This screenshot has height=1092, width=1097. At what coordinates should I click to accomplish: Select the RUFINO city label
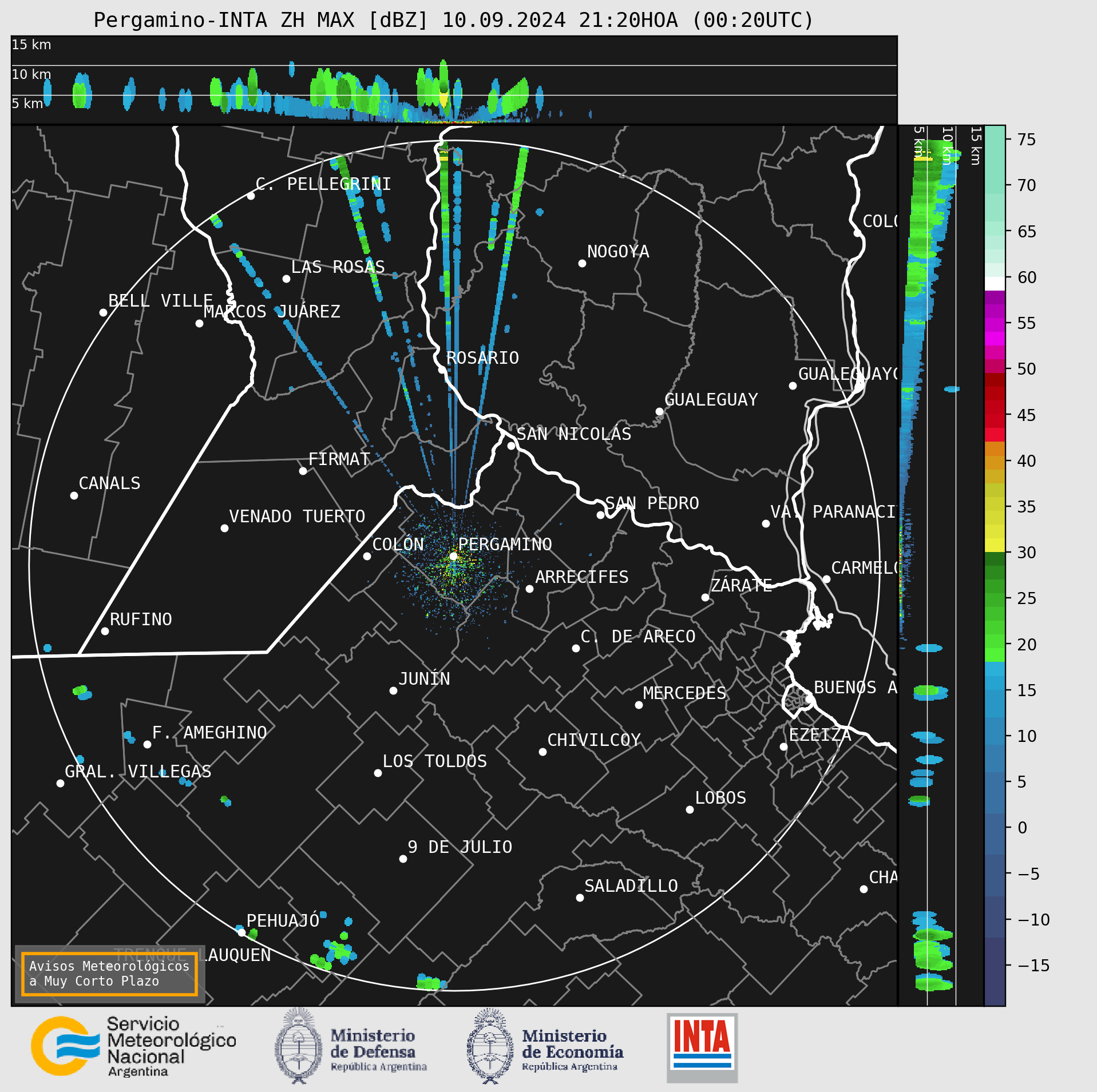pyautogui.click(x=141, y=620)
